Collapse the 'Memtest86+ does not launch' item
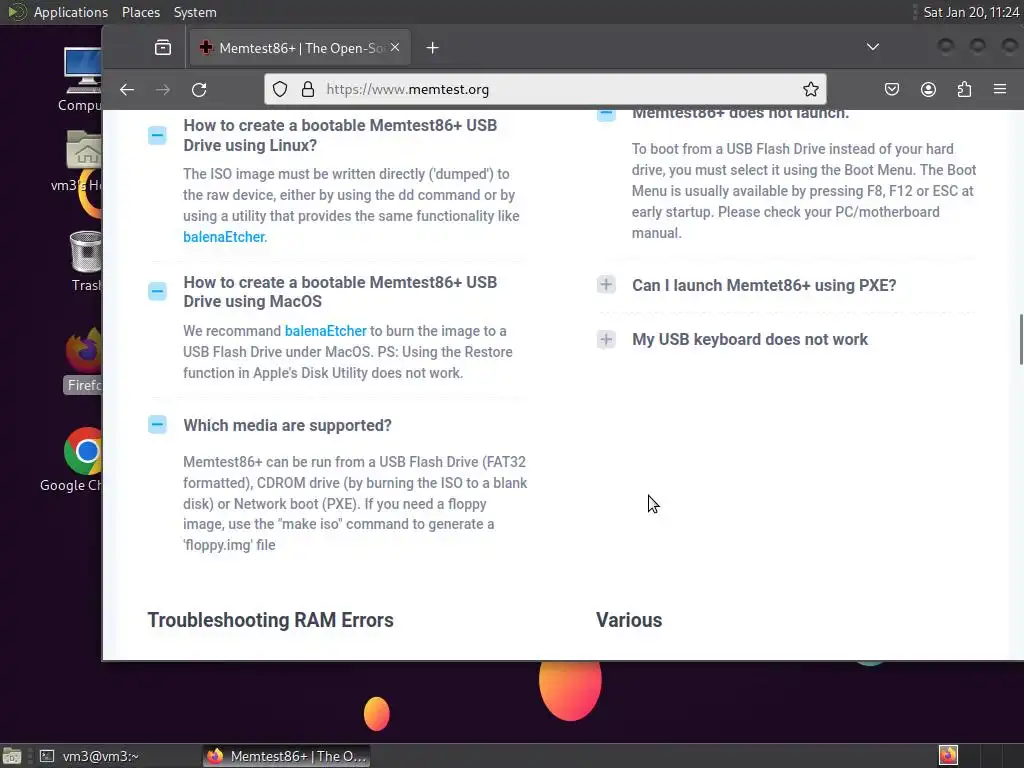Image resolution: width=1024 pixels, height=768 pixels. click(x=606, y=116)
